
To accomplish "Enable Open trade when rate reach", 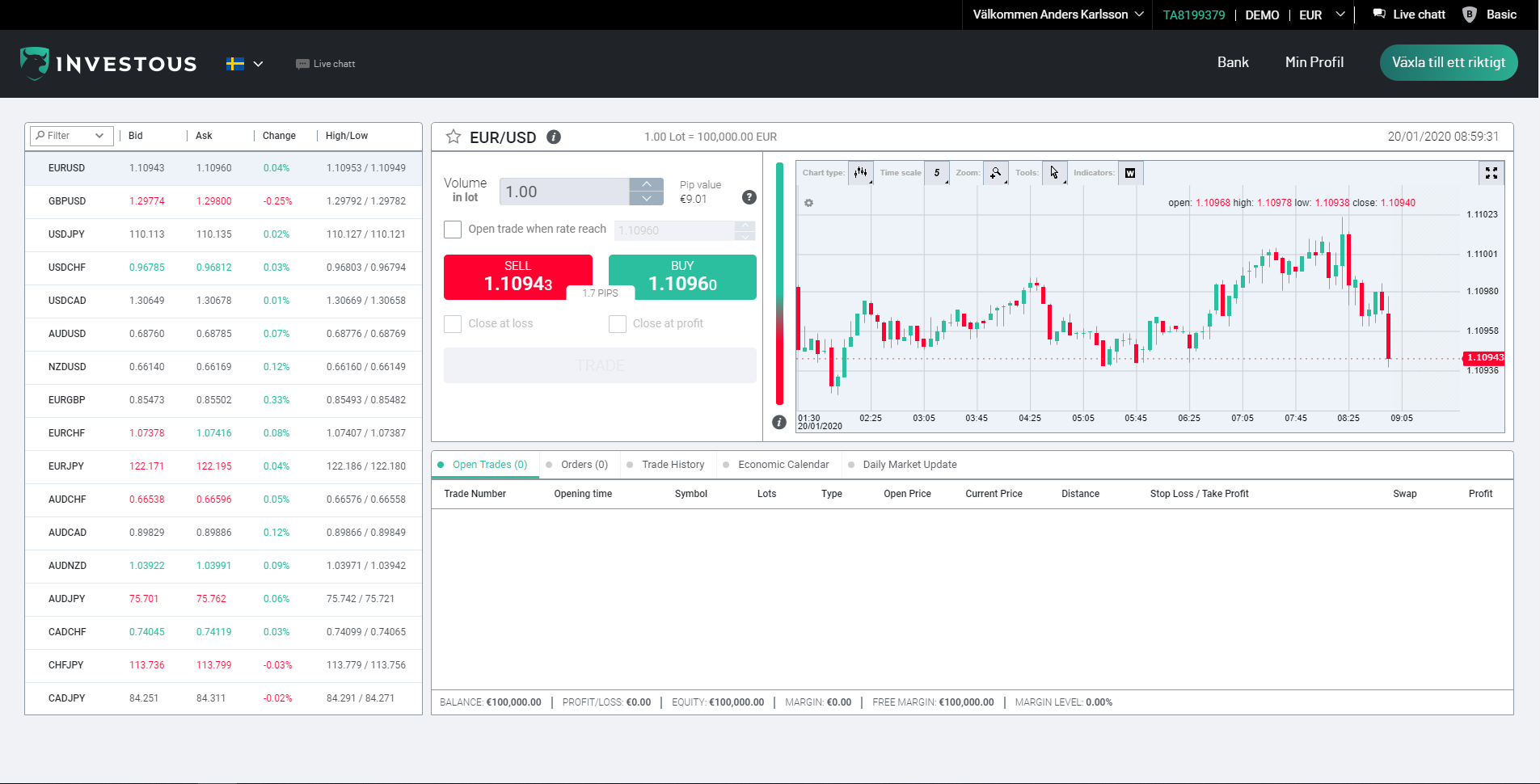I will tap(453, 230).
